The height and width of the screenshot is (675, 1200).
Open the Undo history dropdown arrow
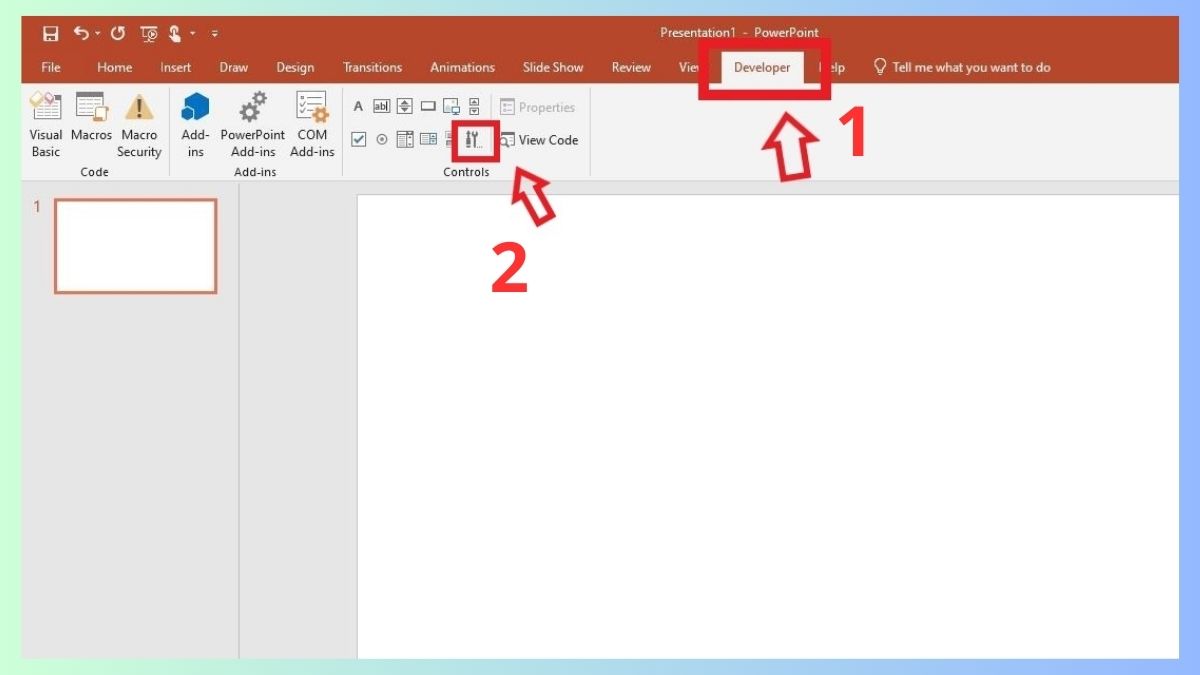(x=98, y=34)
